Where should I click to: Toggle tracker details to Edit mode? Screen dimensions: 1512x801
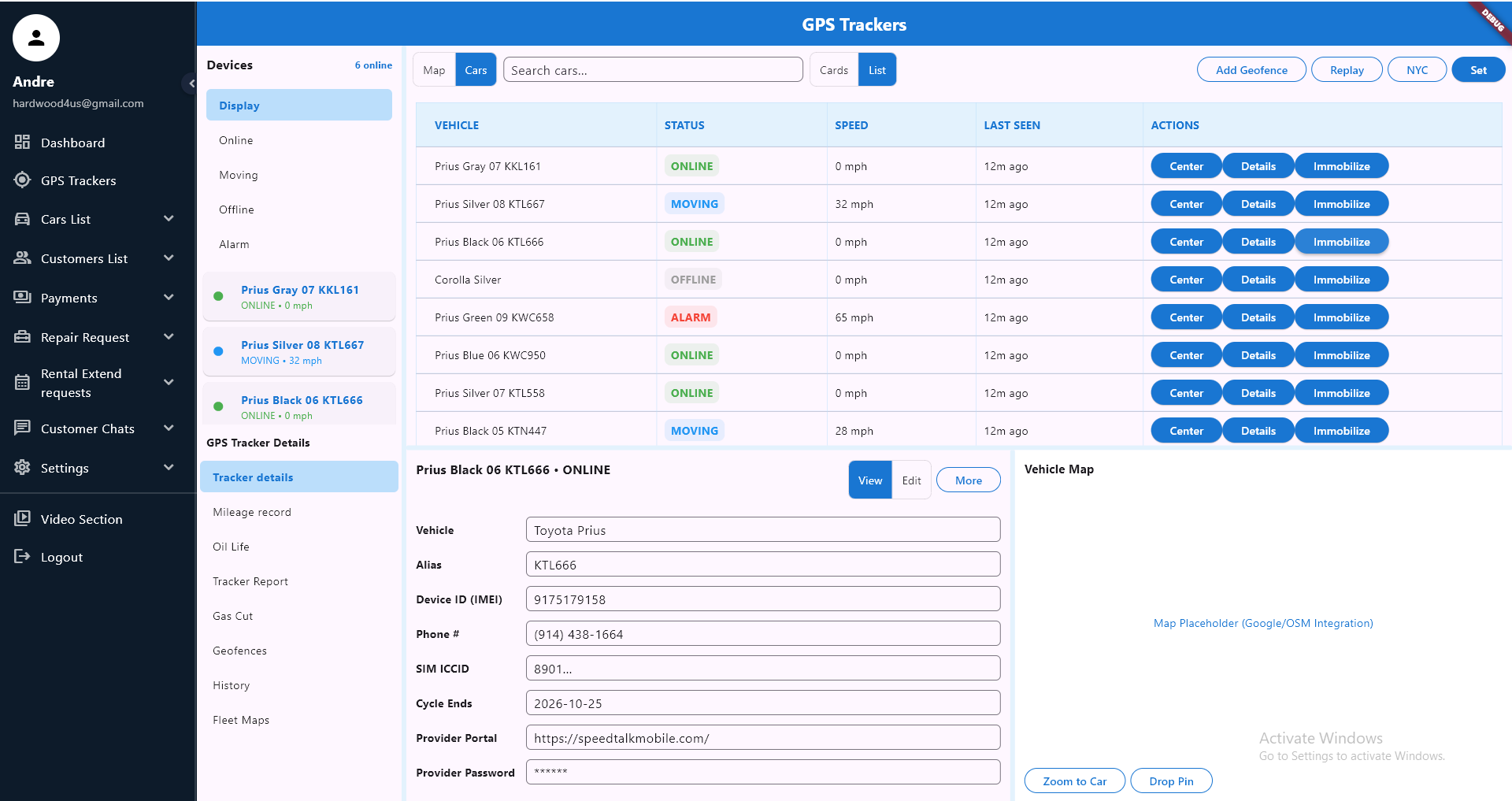click(x=911, y=480)
